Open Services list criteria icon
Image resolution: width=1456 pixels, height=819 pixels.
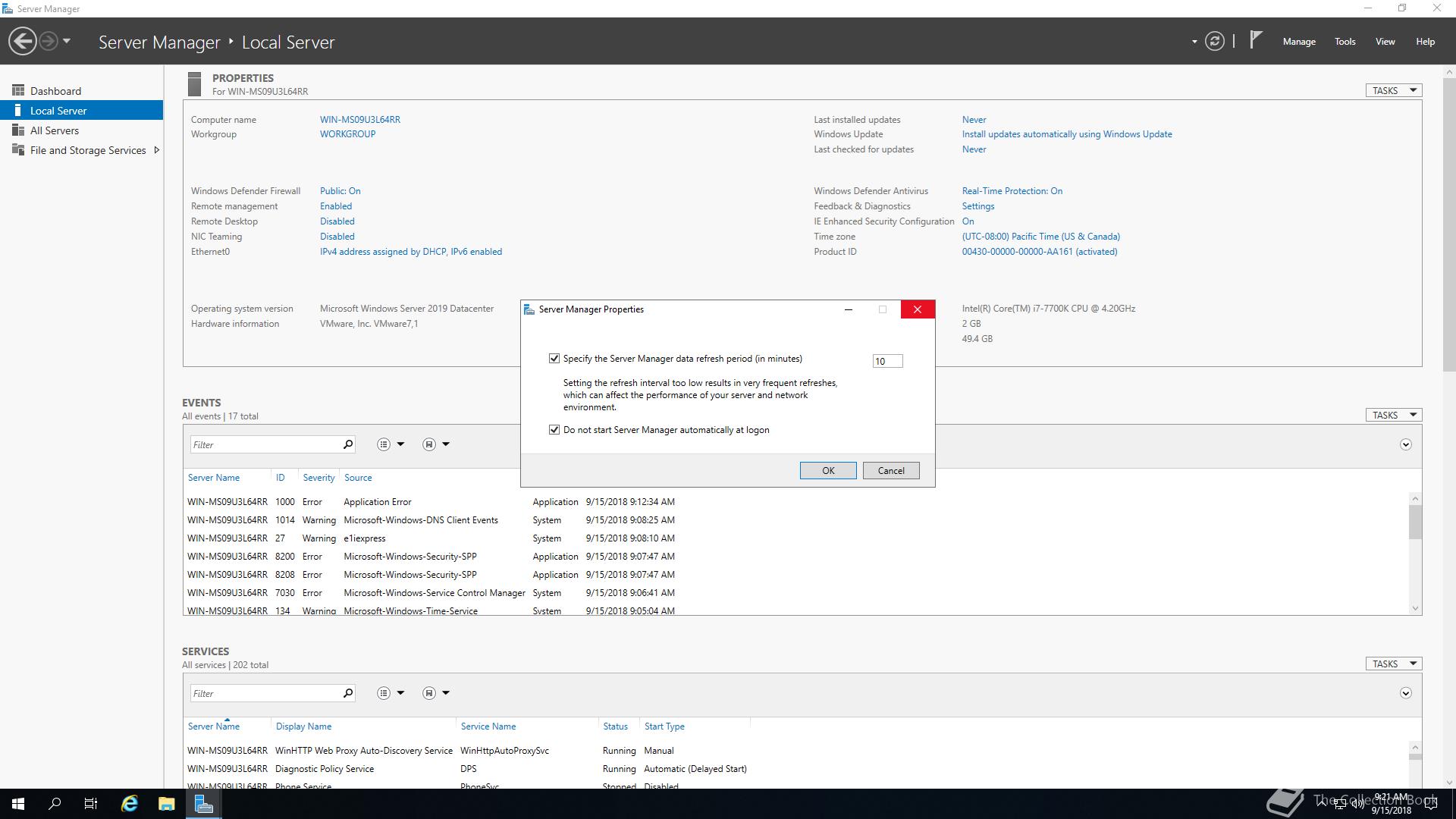(x=384, y=693)
